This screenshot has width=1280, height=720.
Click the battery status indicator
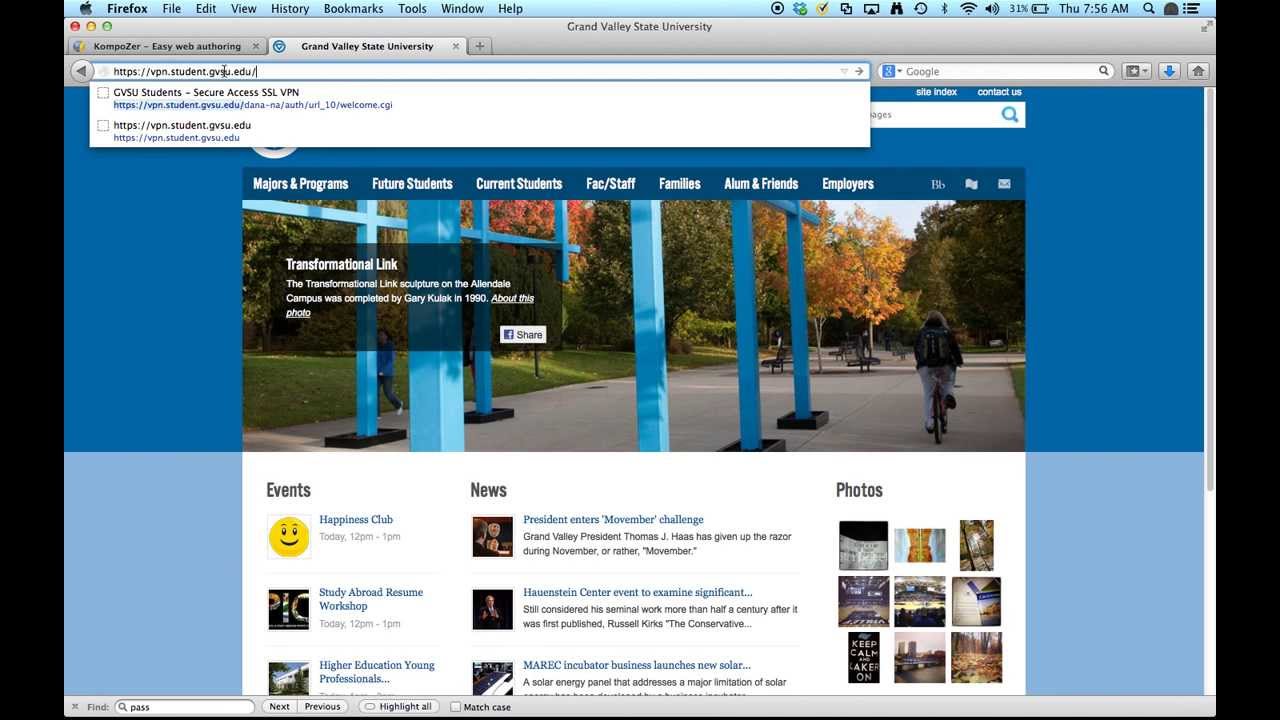(1030, 8)
